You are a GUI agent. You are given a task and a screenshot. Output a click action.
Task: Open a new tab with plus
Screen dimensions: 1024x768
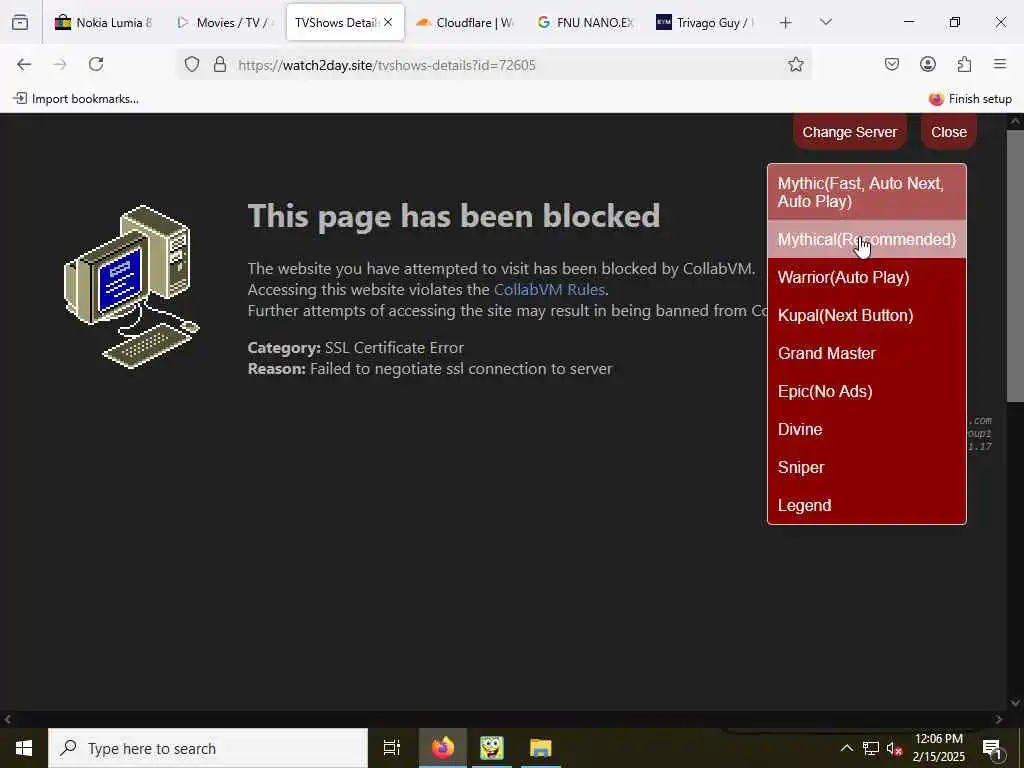pos(786,23)
